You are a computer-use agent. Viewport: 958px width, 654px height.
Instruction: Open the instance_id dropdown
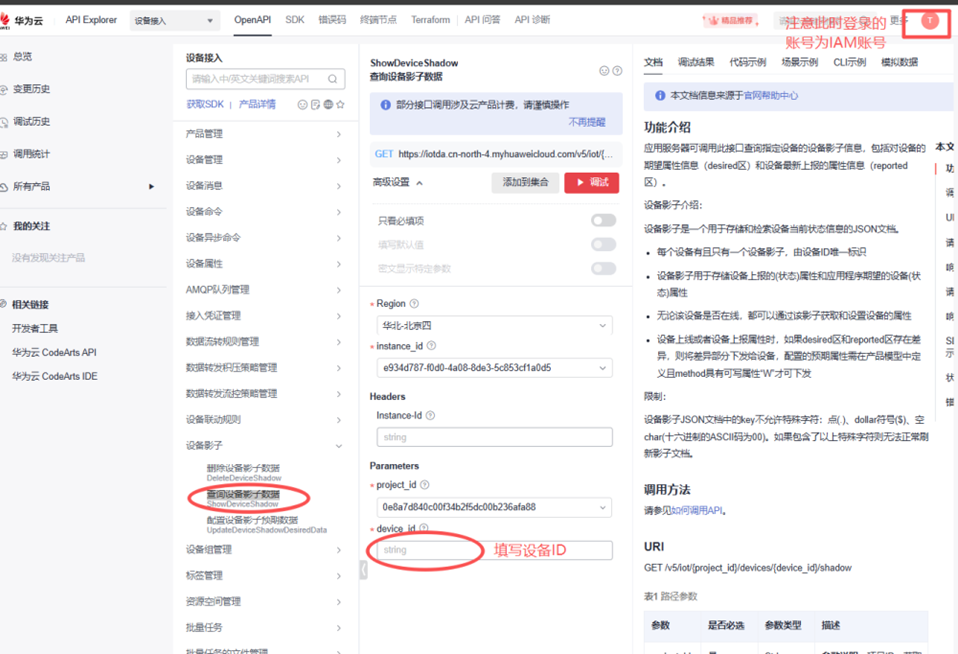(495, 368)
